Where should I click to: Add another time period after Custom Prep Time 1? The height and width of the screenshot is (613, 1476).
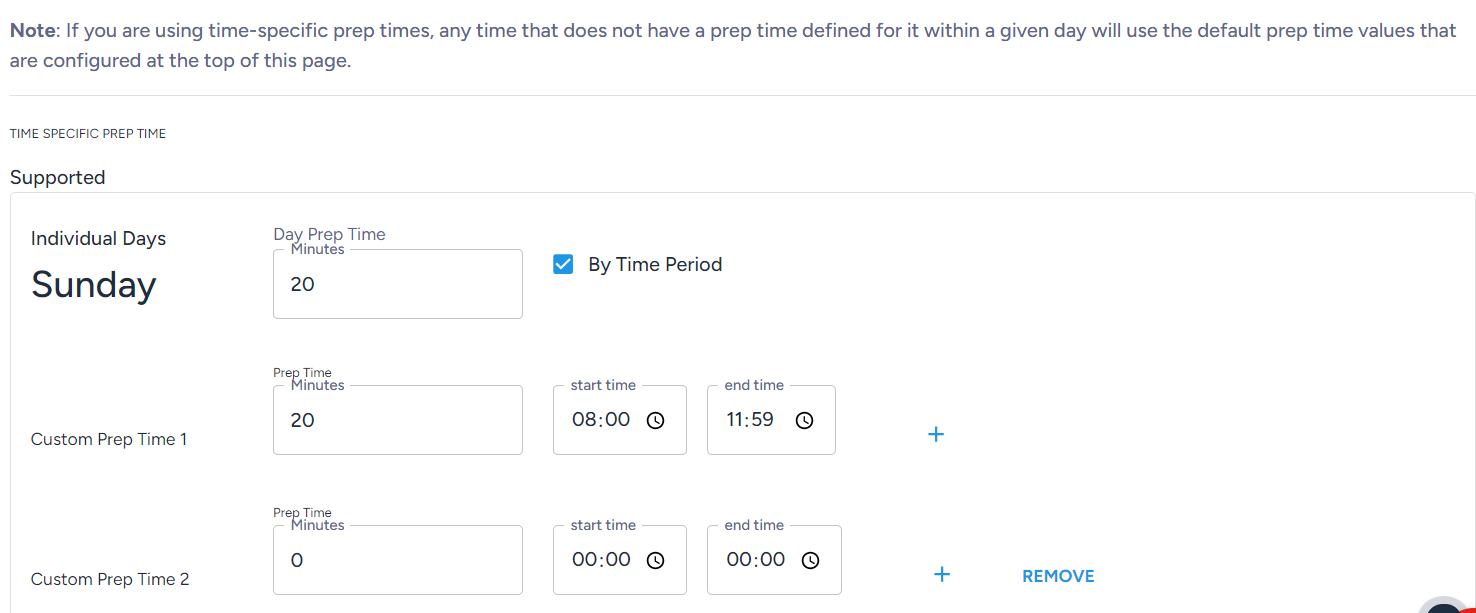pyautogui.click(x=936, y=434)
